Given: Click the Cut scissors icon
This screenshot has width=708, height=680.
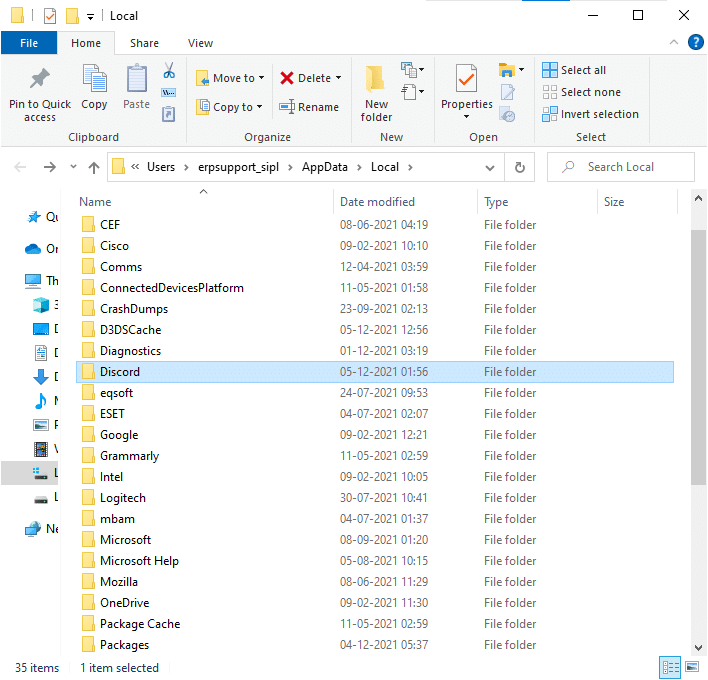Looking at the screenshot, I should 169,70.
